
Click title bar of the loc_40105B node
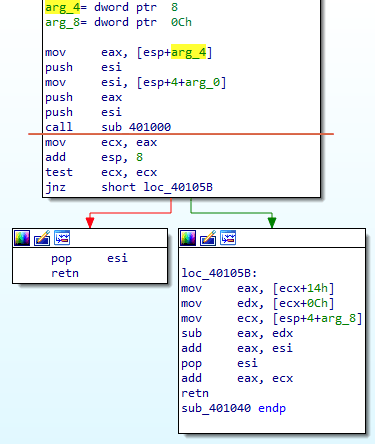[x=272, y=238]
